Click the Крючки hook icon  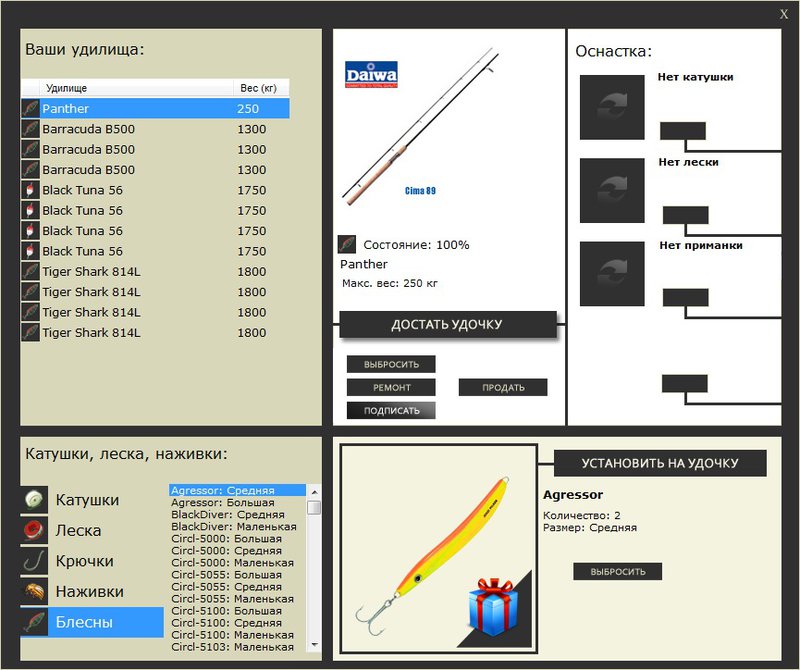coord(34,561)
